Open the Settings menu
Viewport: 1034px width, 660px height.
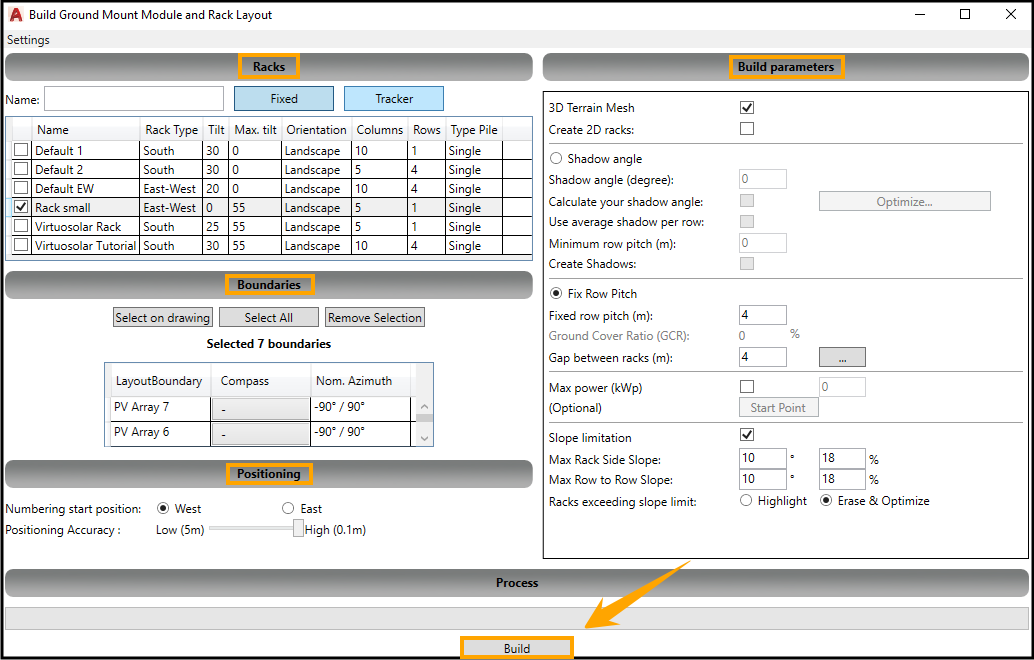pyautogui.click(x=28, y=40)
